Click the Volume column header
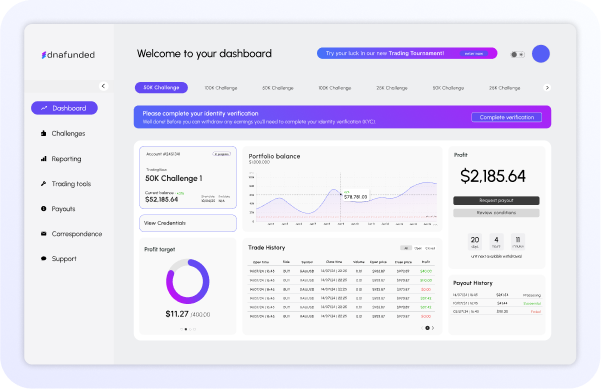Image resolution: width=601 pixels, height=389 pixels. click(x=359, y=262)
